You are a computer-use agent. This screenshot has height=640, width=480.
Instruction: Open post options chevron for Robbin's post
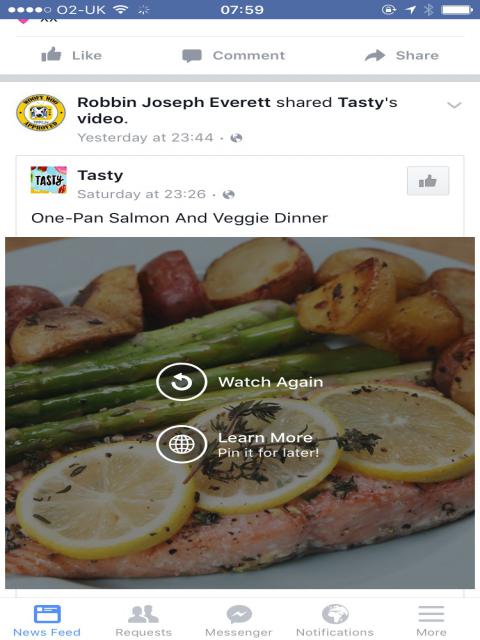point(454,105)
